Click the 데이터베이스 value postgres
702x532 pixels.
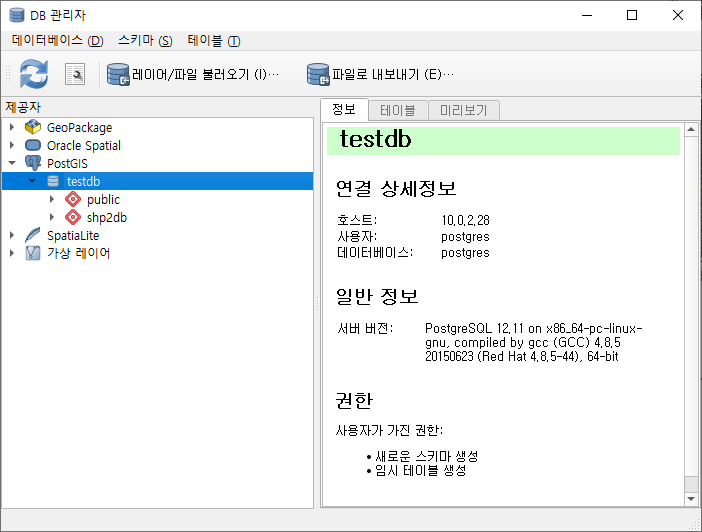pyautogui.click(x=465, y=253)
